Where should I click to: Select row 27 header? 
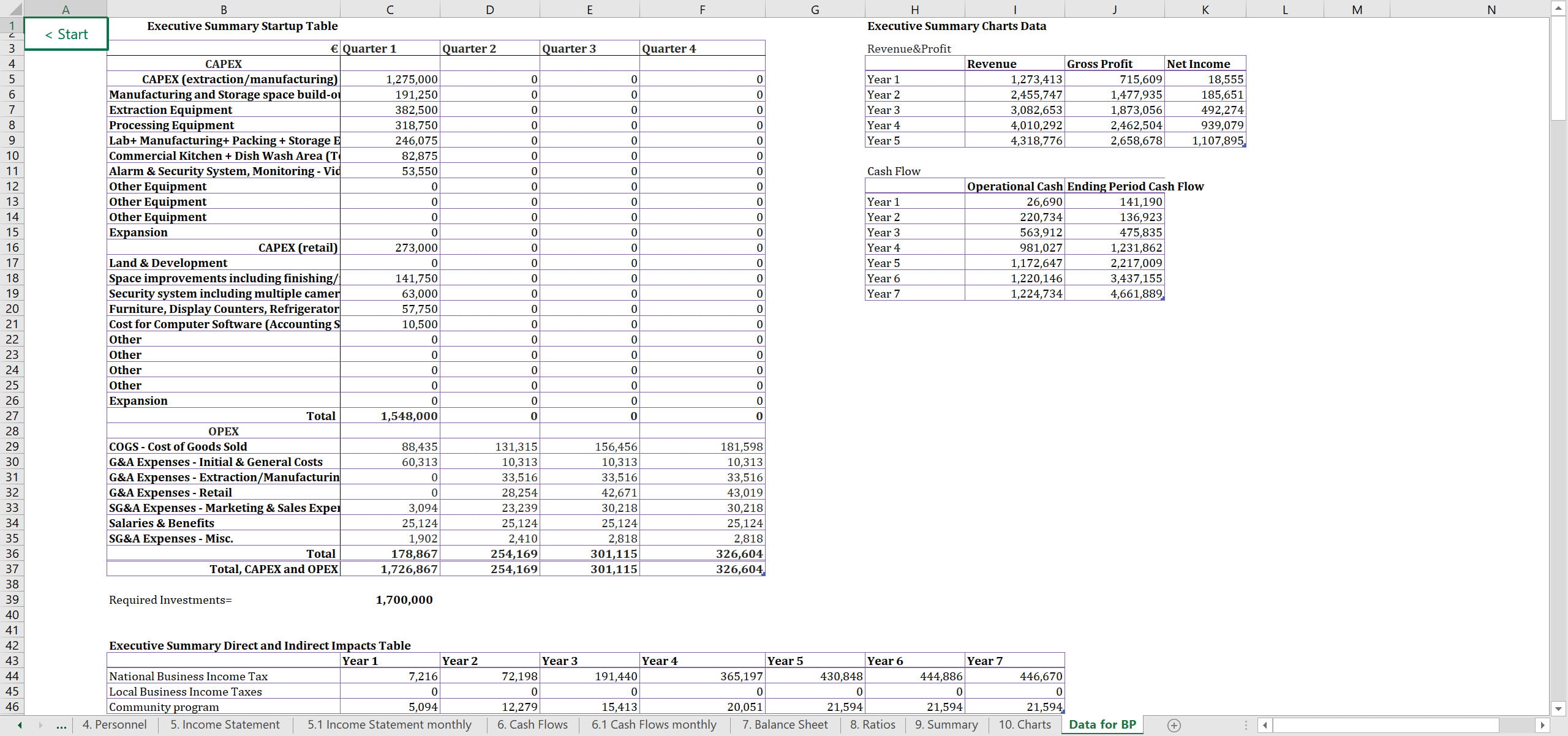pyautogui.click(x=12, y=416)
